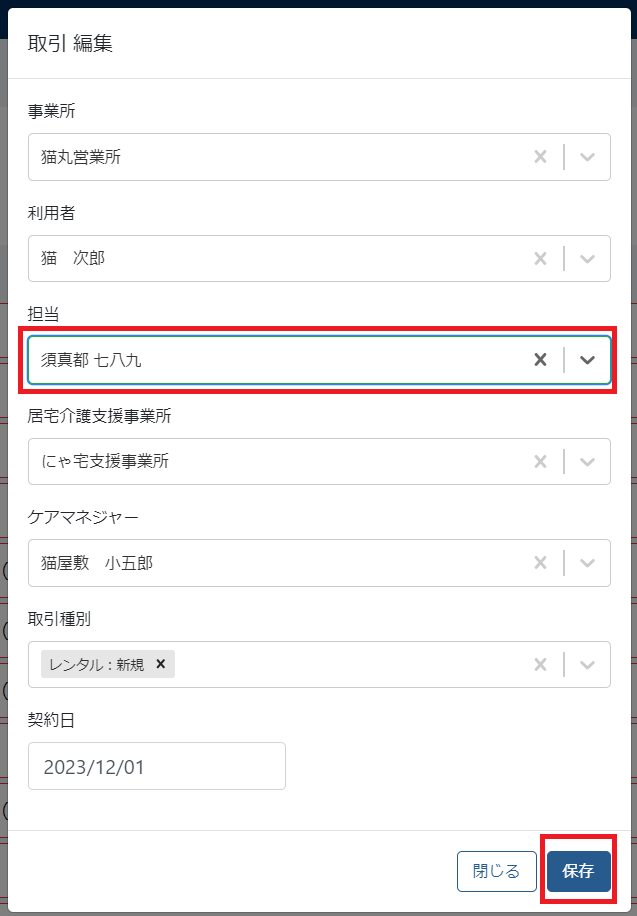The image size is (637, 916).
Task: Clear the 事業所 selection with its X icon
Action: point(540,157)
